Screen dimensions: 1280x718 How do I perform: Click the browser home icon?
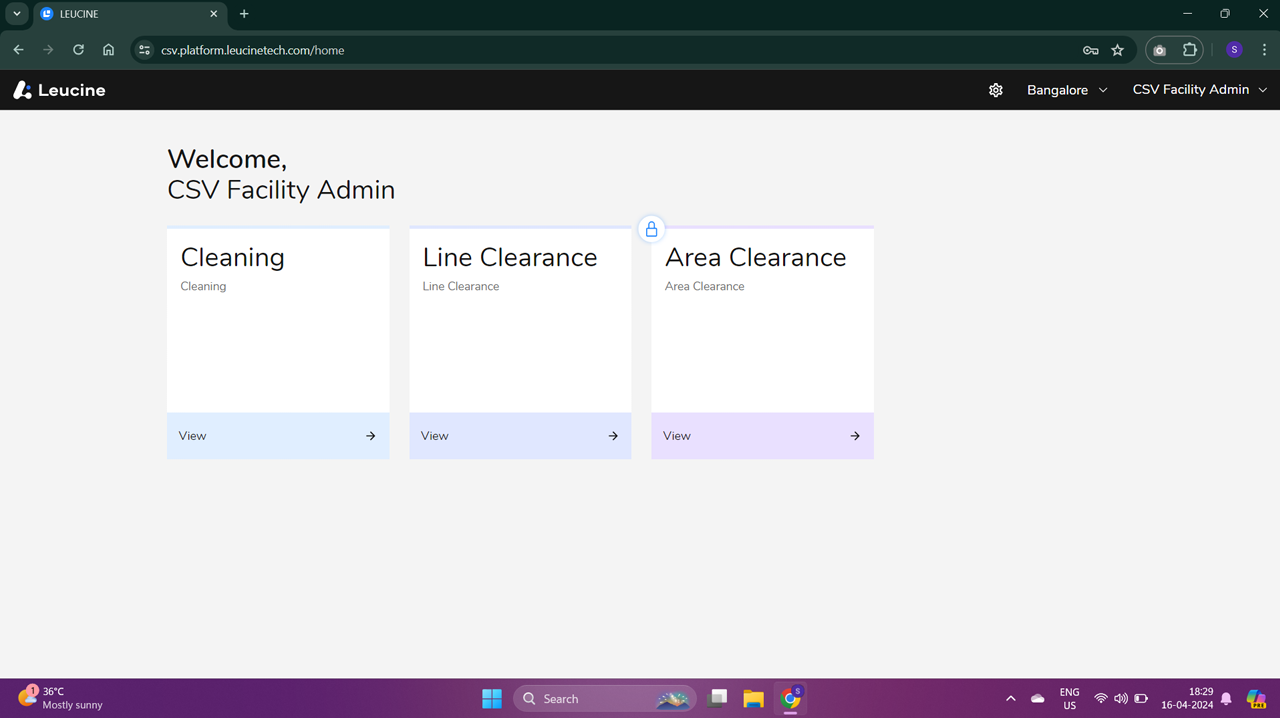point(108,50)
